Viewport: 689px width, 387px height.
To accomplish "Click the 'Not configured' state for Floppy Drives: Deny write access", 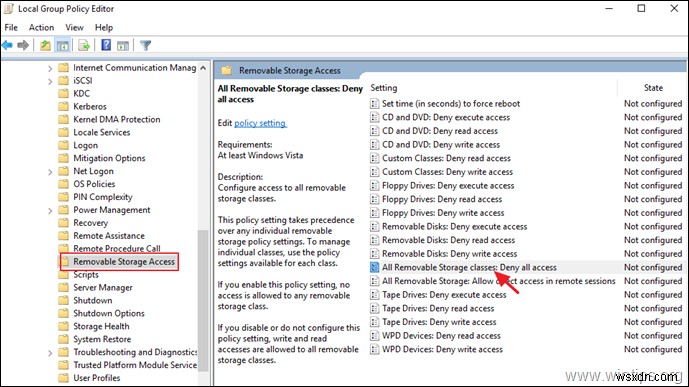I will [653, 213].
